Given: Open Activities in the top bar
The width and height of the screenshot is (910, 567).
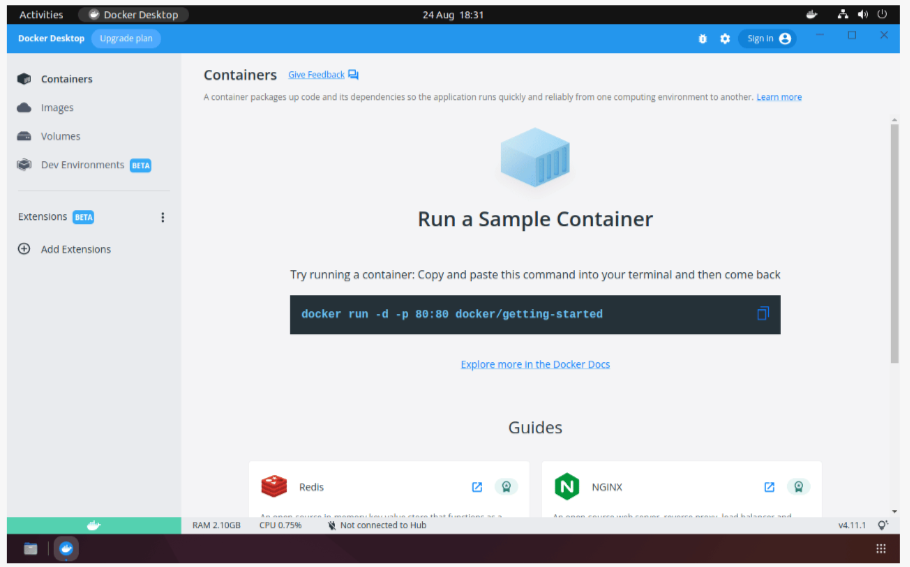Looking at the screenshot, I should point(41,15).
